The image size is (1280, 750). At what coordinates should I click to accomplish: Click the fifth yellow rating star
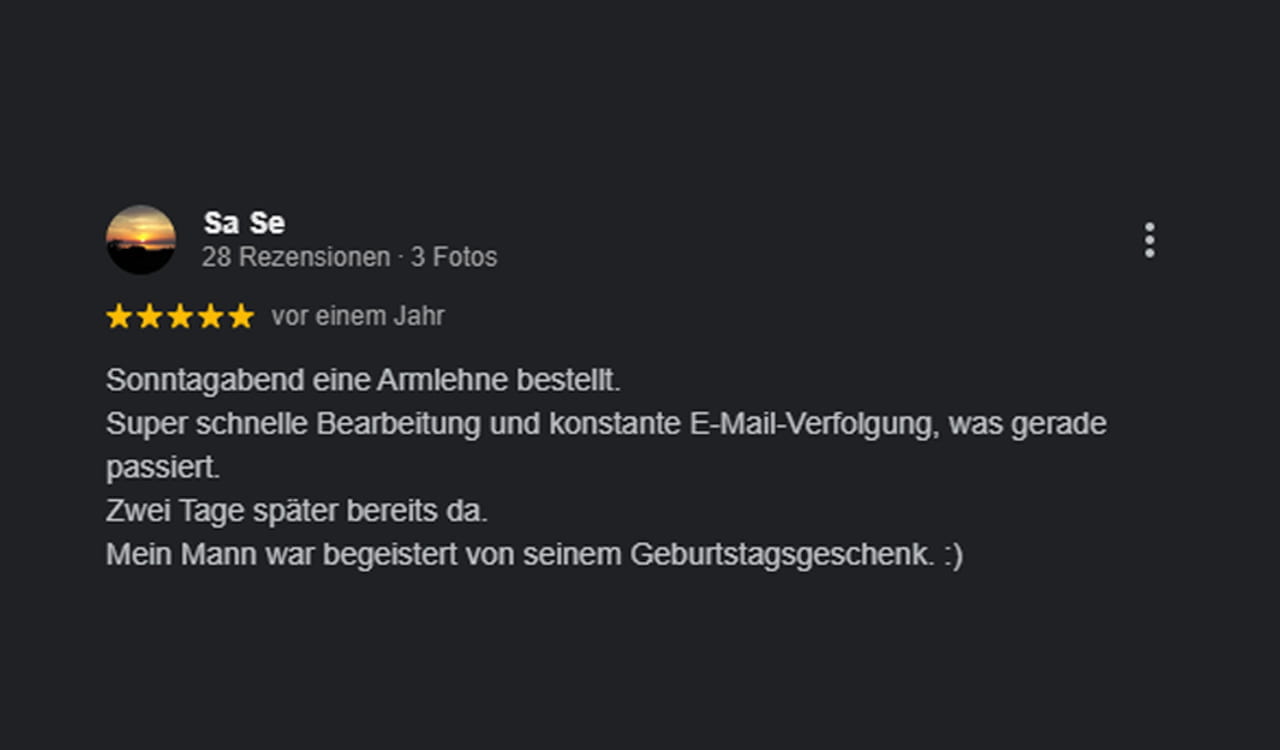[241, 317]
